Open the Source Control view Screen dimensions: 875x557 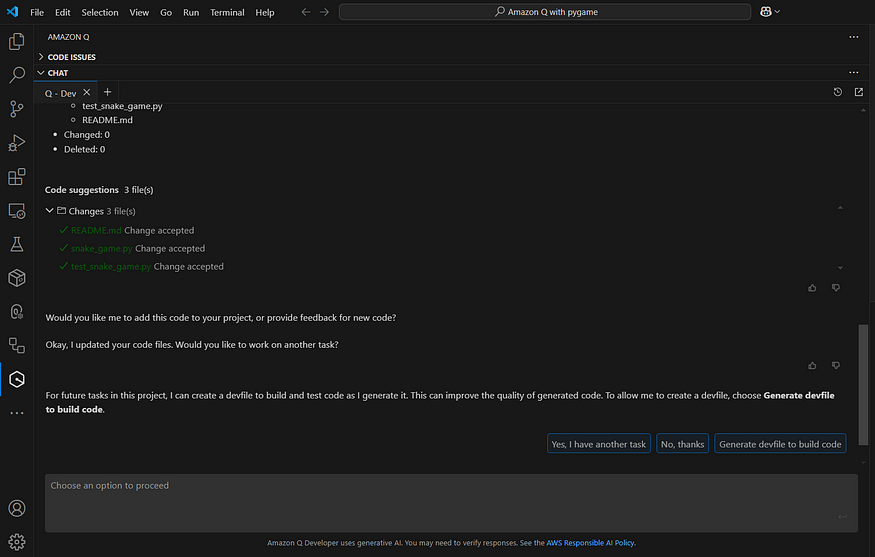pos(17,109)
